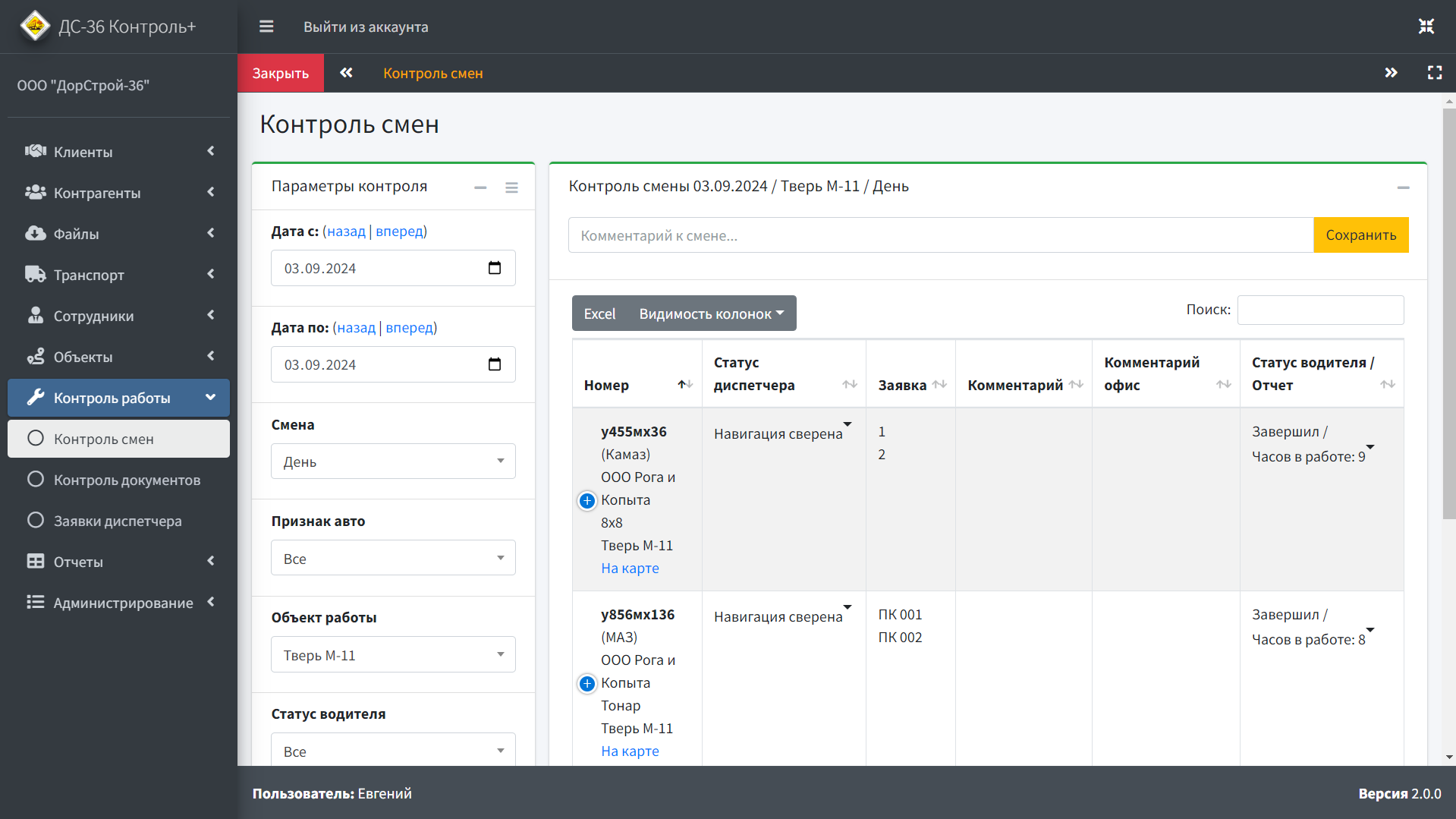Screen dimensions: 1456x819
Task: Click the Дата с date field 03.09.2024
Action: coord(393,268)
